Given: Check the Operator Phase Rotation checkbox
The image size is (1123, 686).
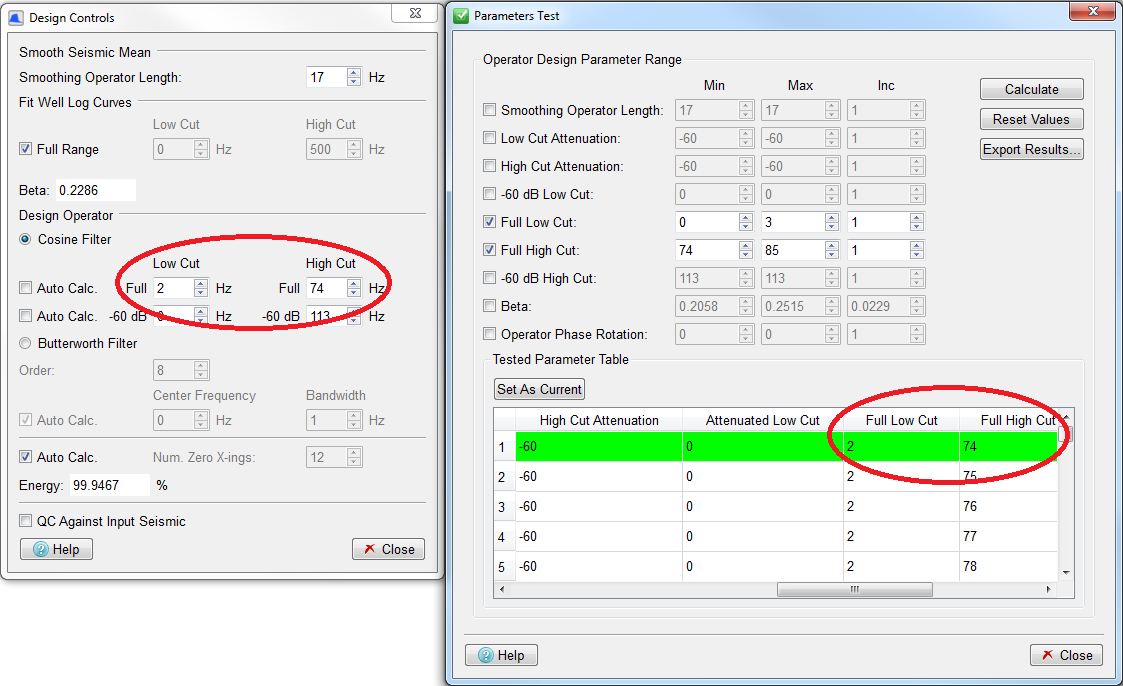Looking at the screenshot, I should point(489,334).
